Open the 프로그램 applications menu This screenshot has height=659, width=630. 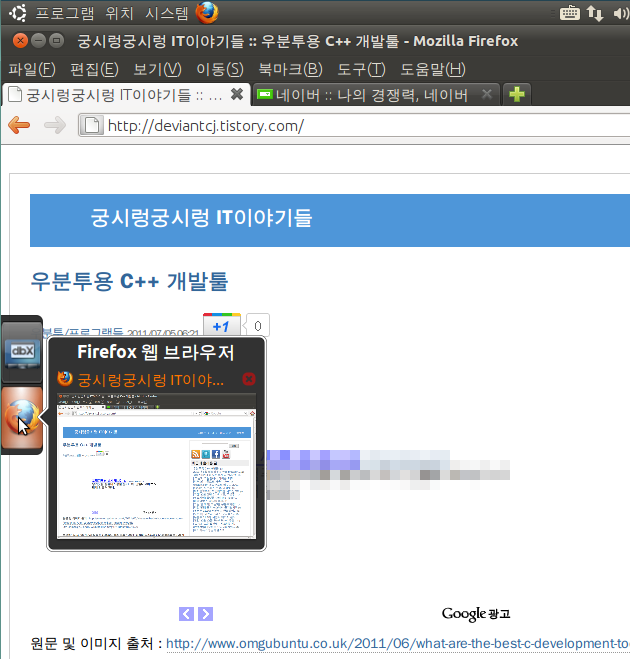[65, 13]
